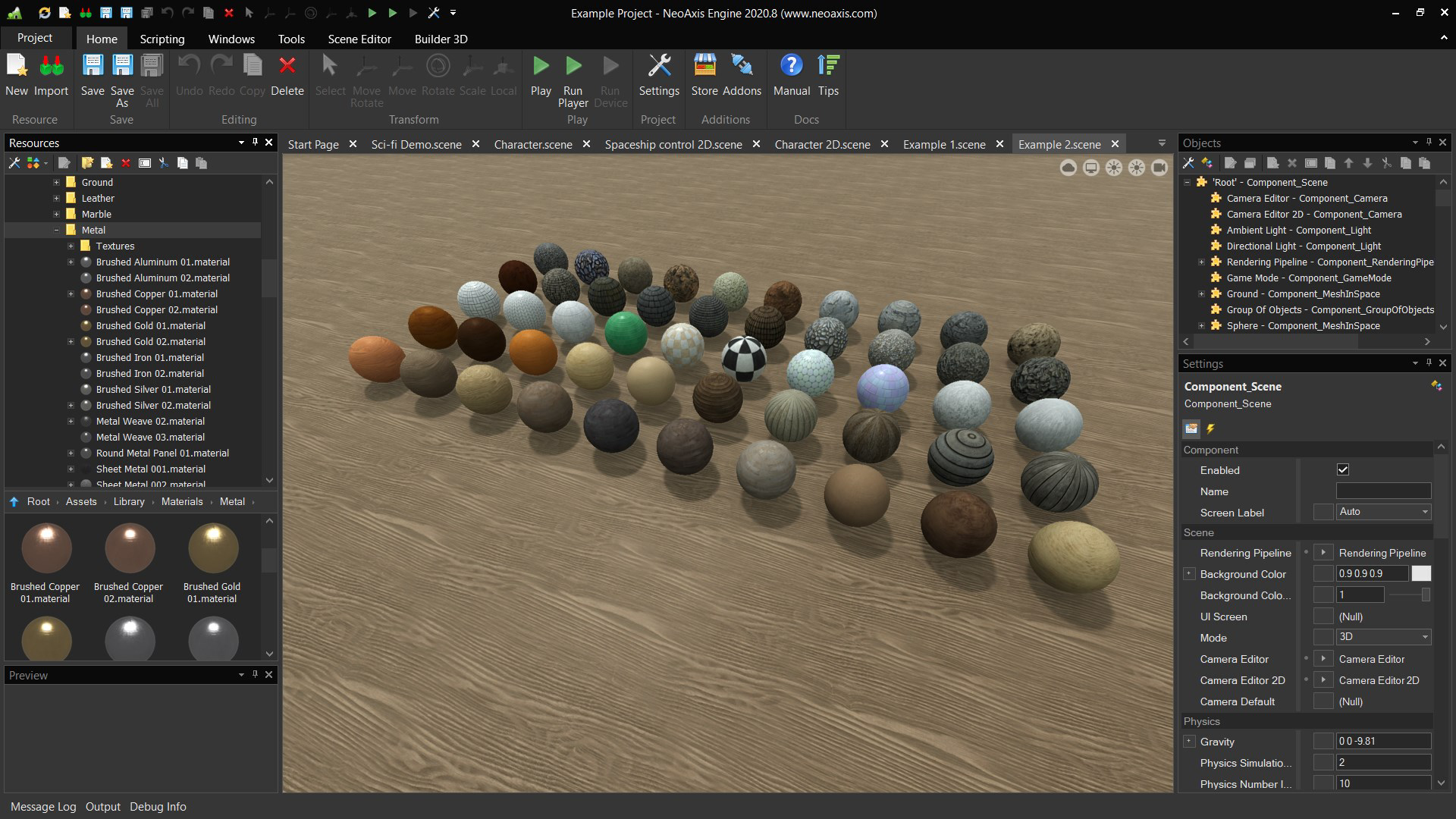Click the Play button to run scene
This screenshot has height=819, width=1456.
click(541, 76)
